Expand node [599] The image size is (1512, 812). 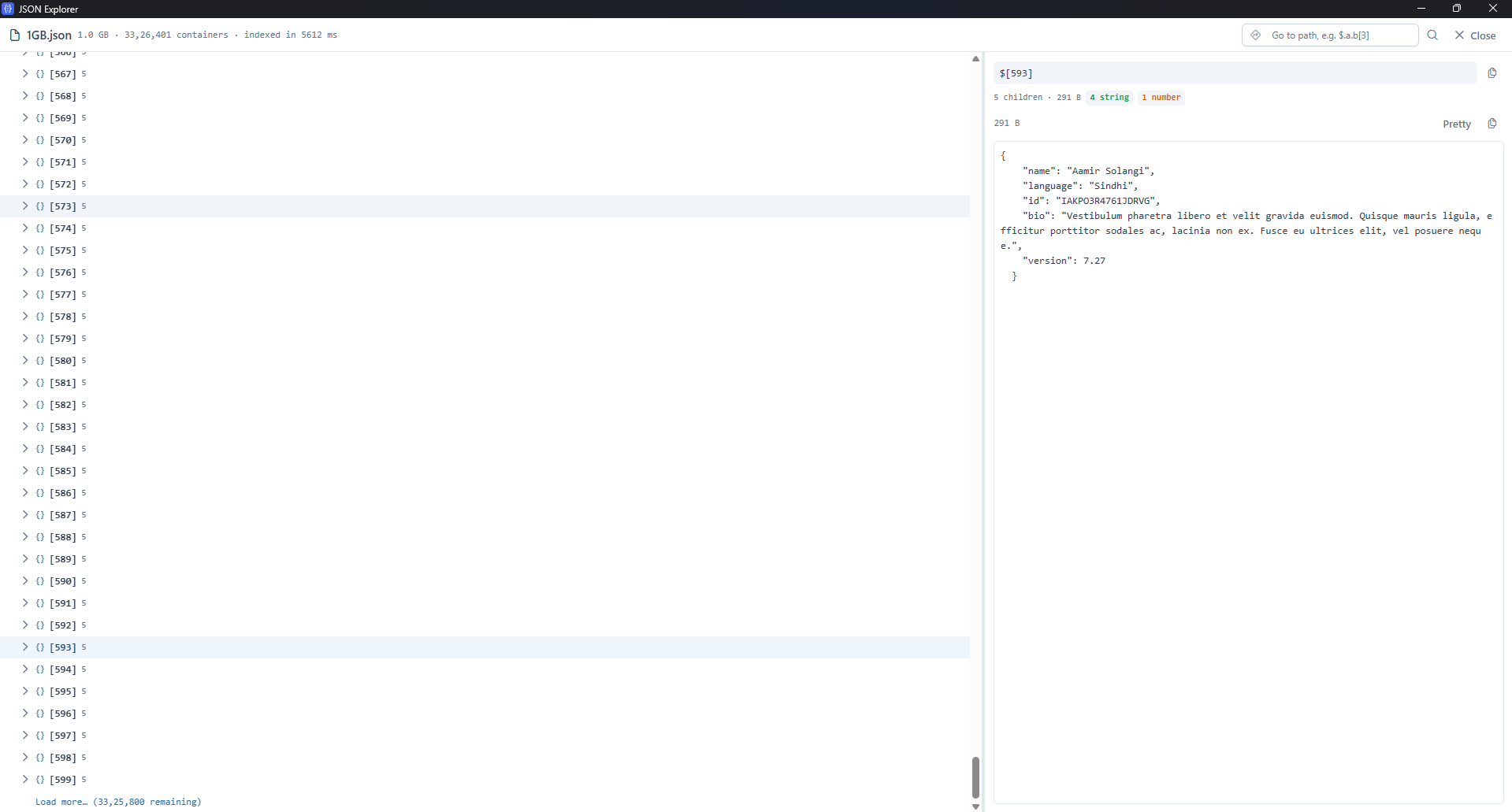click(x=25, y=779)
